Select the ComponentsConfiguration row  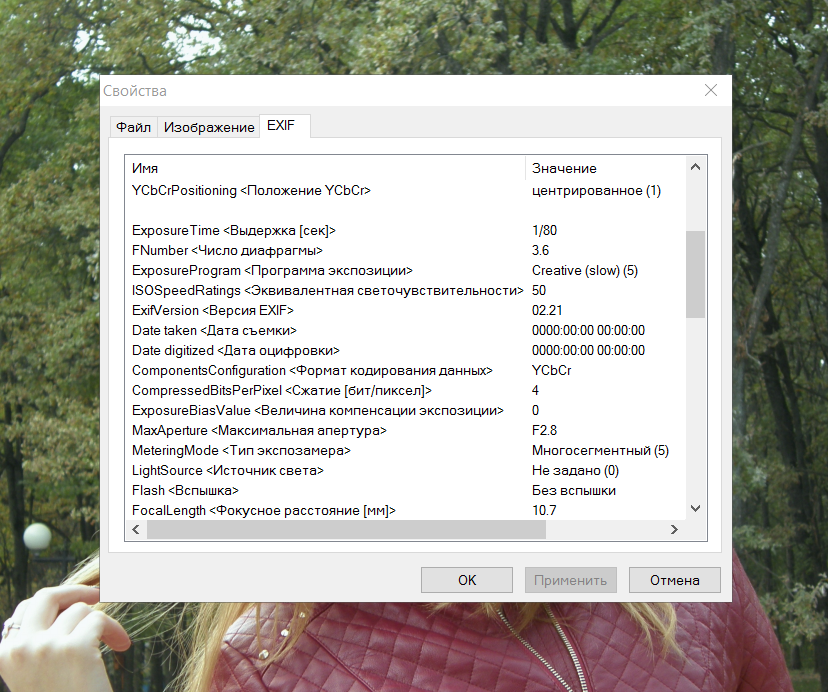[406, 370]
